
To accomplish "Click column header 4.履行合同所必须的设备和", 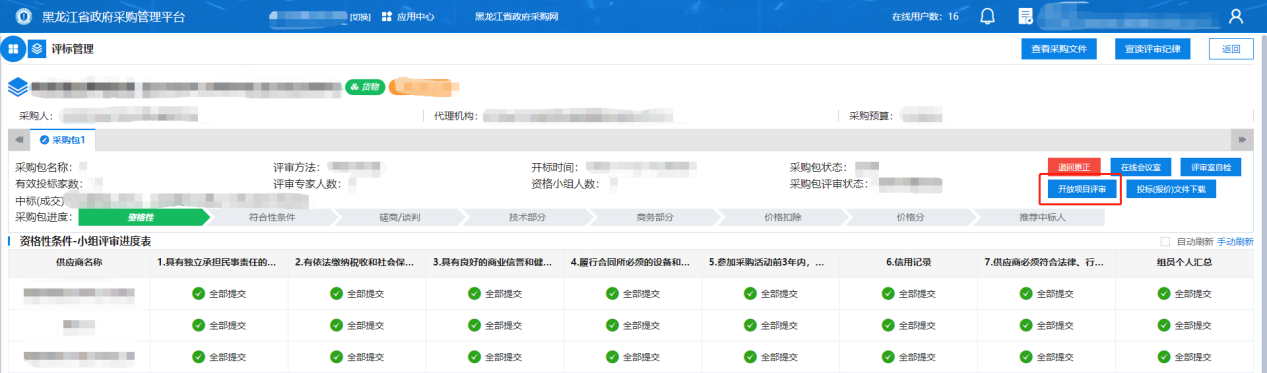I will tap(633, 262).
